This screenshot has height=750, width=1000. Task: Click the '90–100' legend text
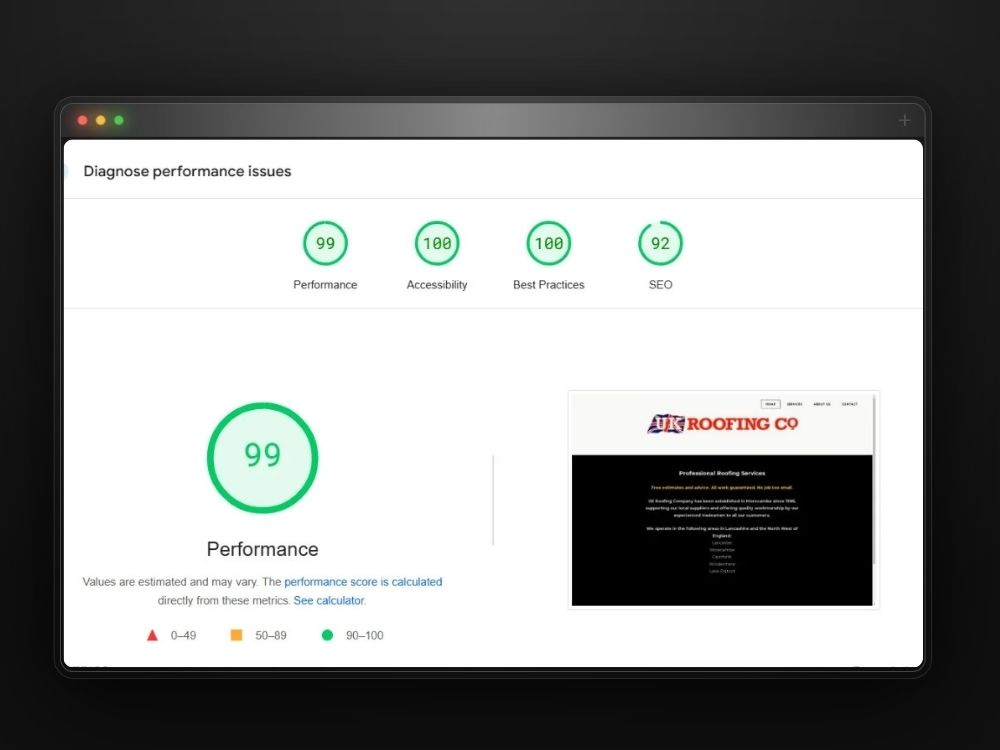coord(365,635)
